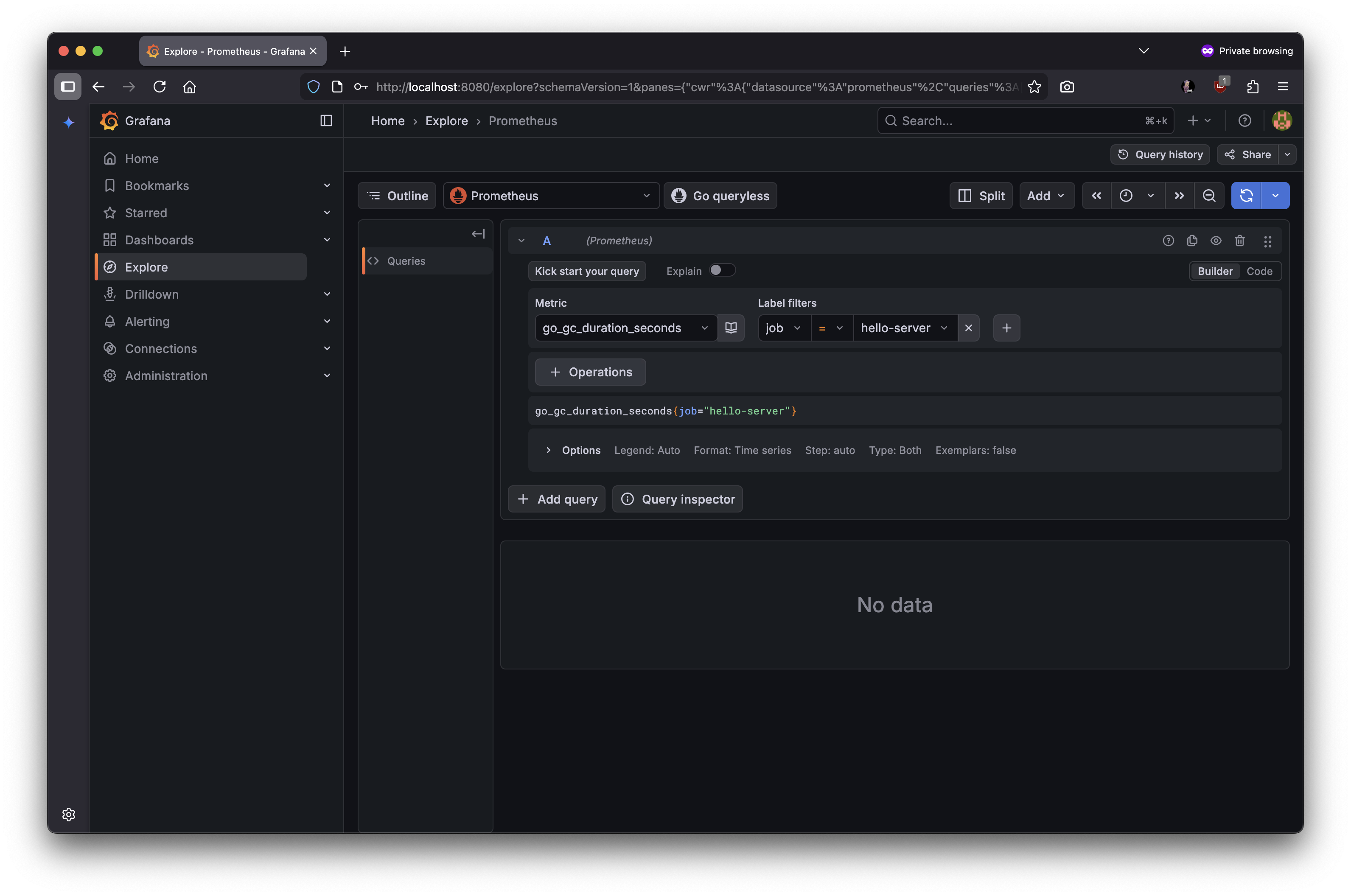This screenshot has width=1351, height=896.
Task: Duplicate query A with copy icon
Action: pos(1191,241)
